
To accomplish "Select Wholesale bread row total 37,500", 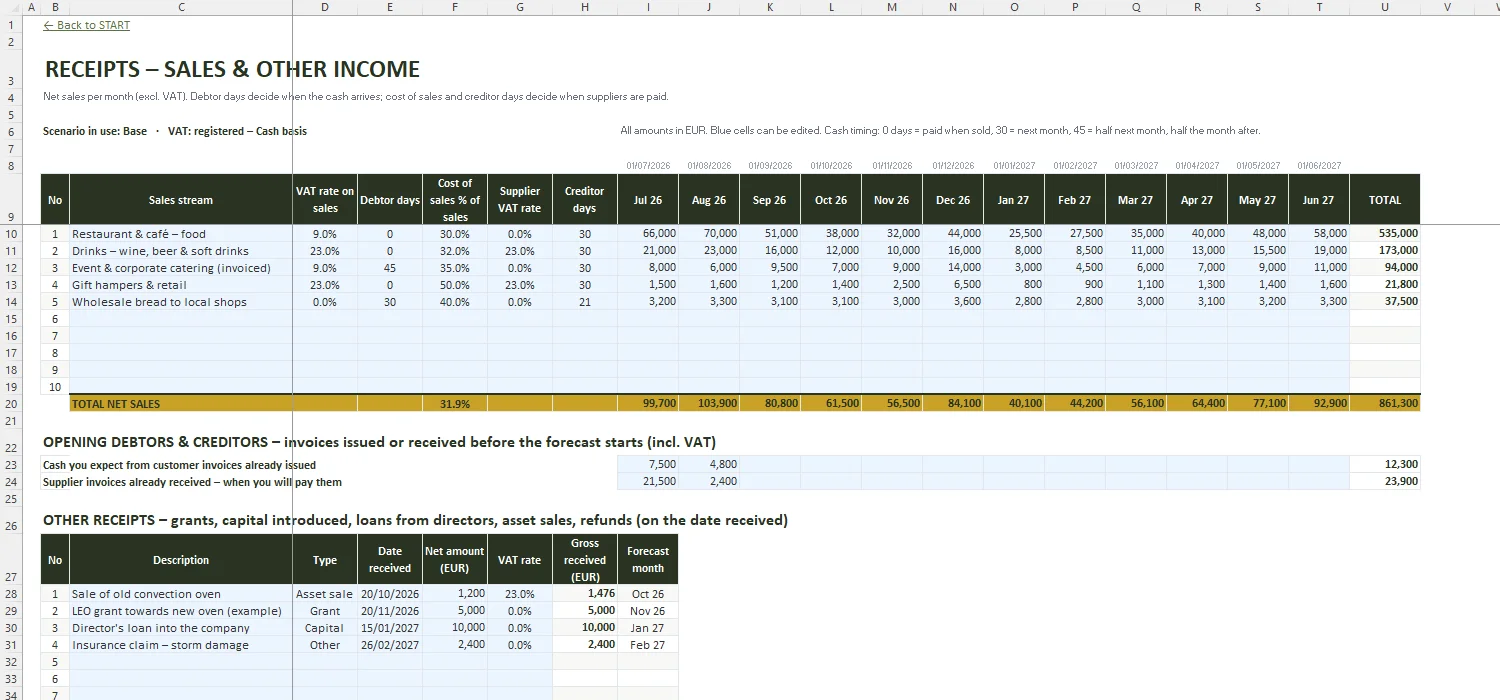I will point(1385,302).
